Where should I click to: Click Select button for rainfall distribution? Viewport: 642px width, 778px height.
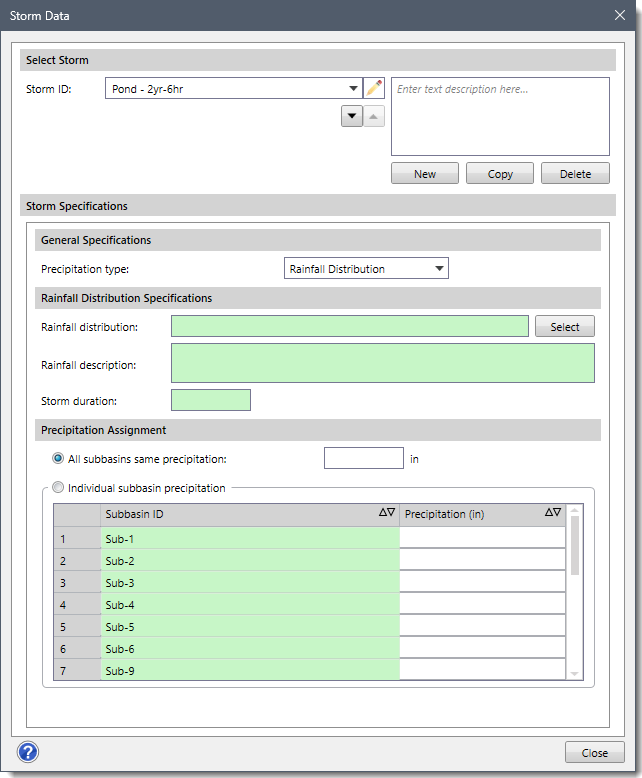point(565,327)
